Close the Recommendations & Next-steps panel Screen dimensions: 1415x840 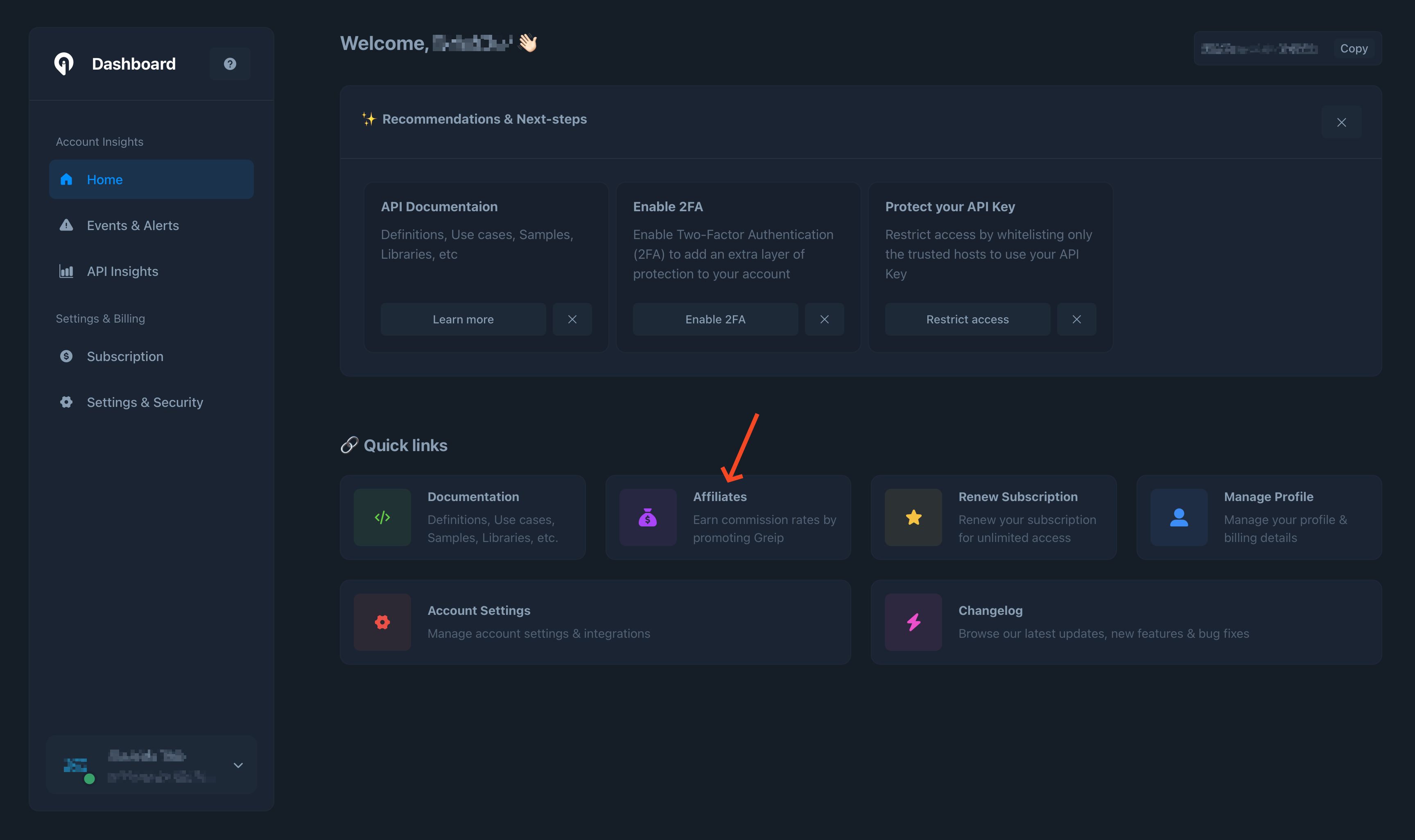tap(1341, 122)
